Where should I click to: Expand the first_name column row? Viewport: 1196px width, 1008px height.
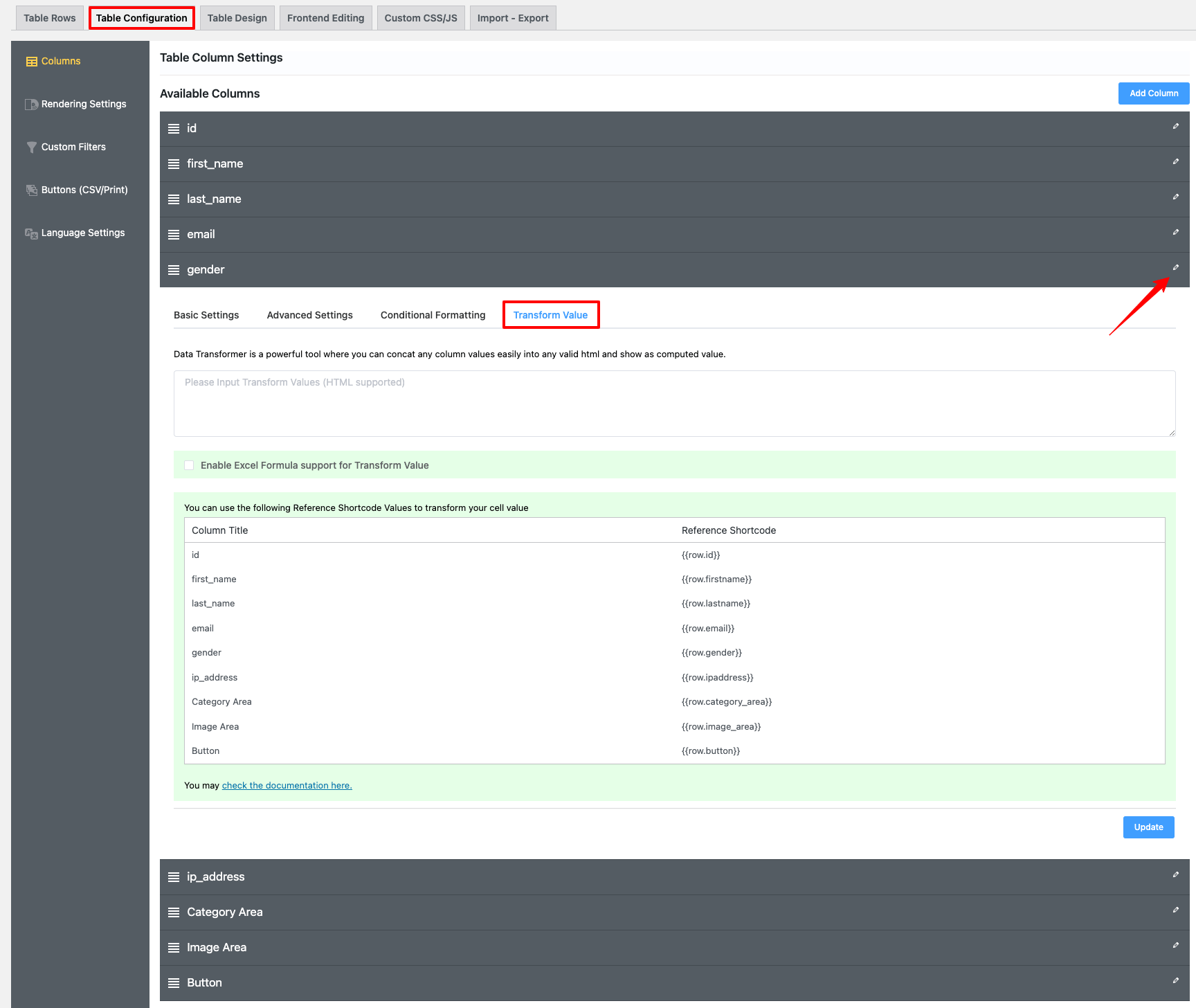point(675,164)
